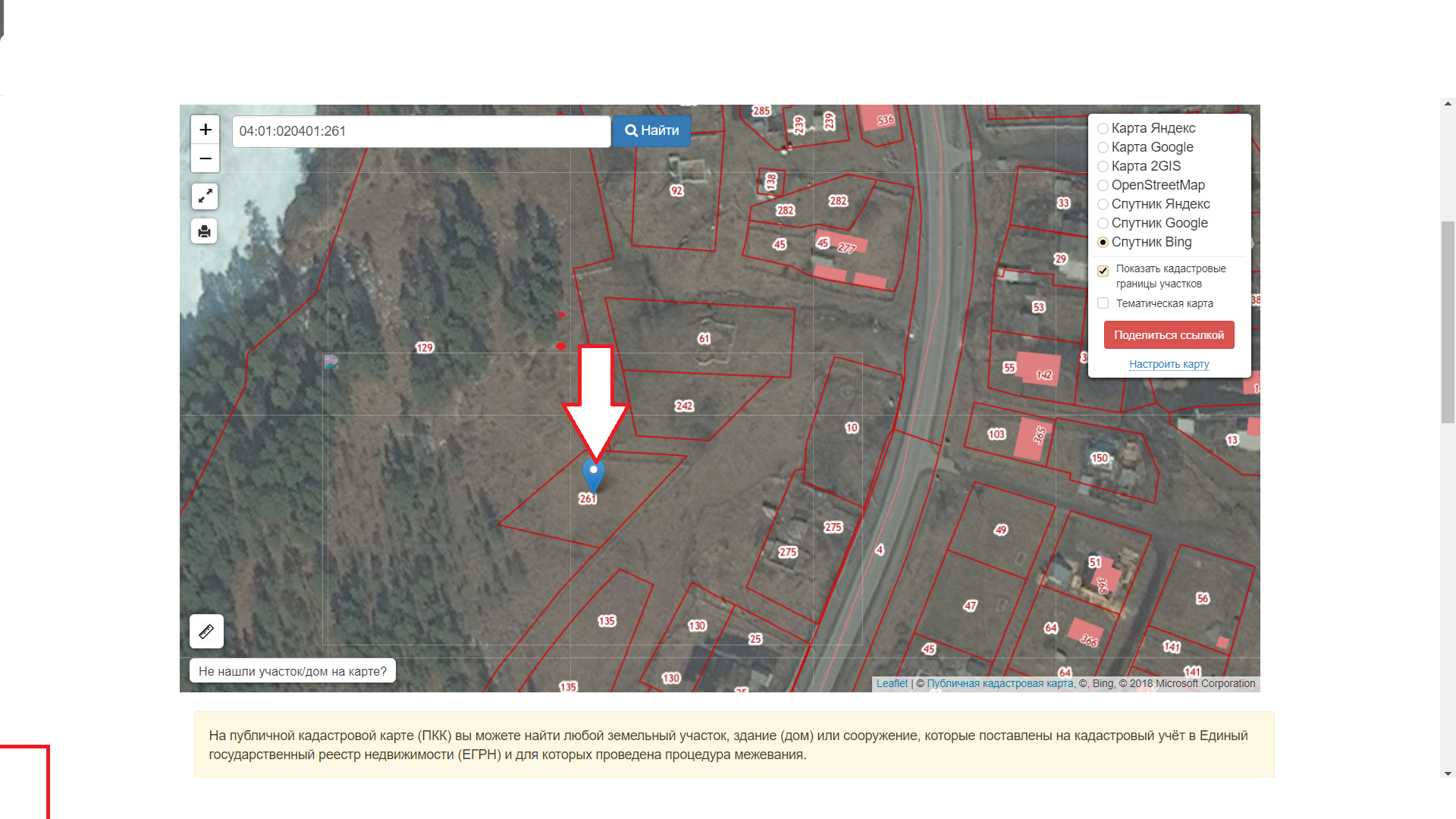
Task: Enable Тематическая карта checkbox
Action: tap(1103, 303)
